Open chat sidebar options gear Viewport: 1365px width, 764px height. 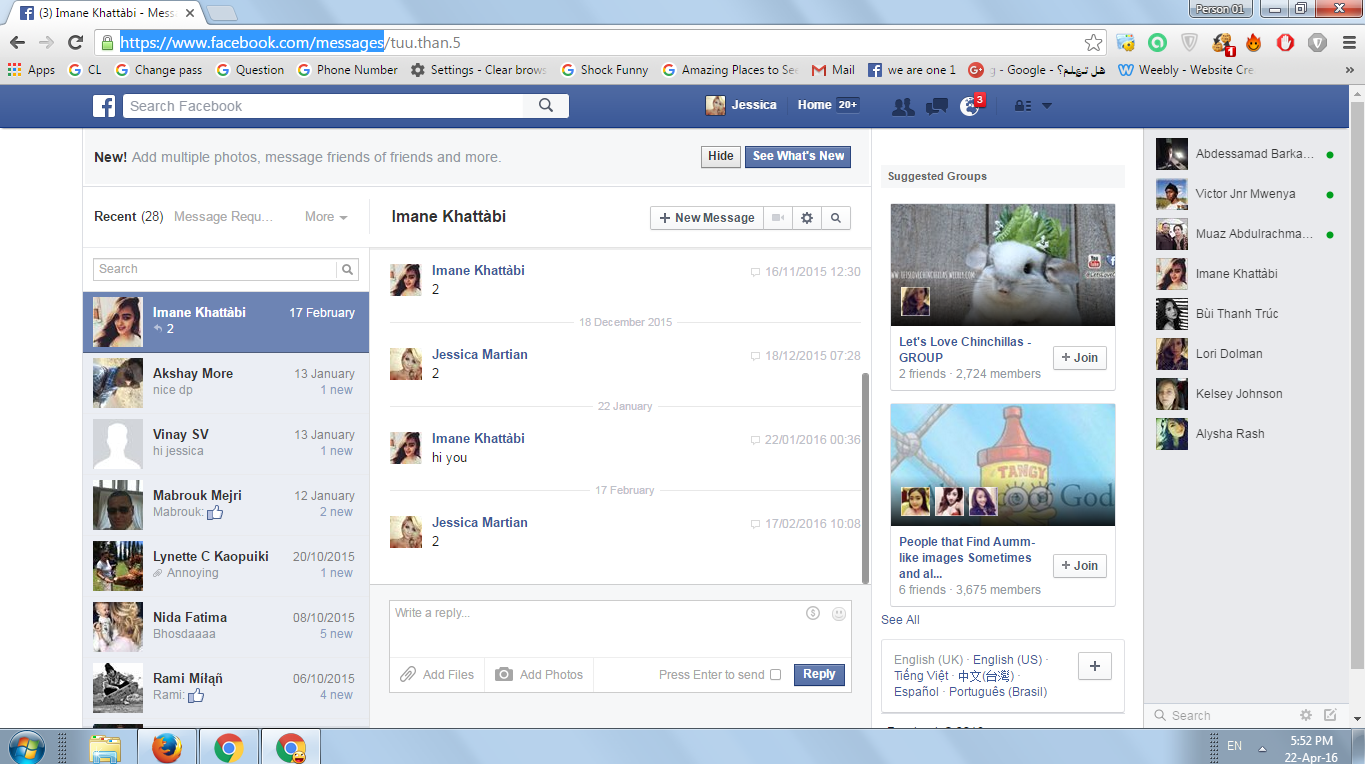(x=1305, y=715)
